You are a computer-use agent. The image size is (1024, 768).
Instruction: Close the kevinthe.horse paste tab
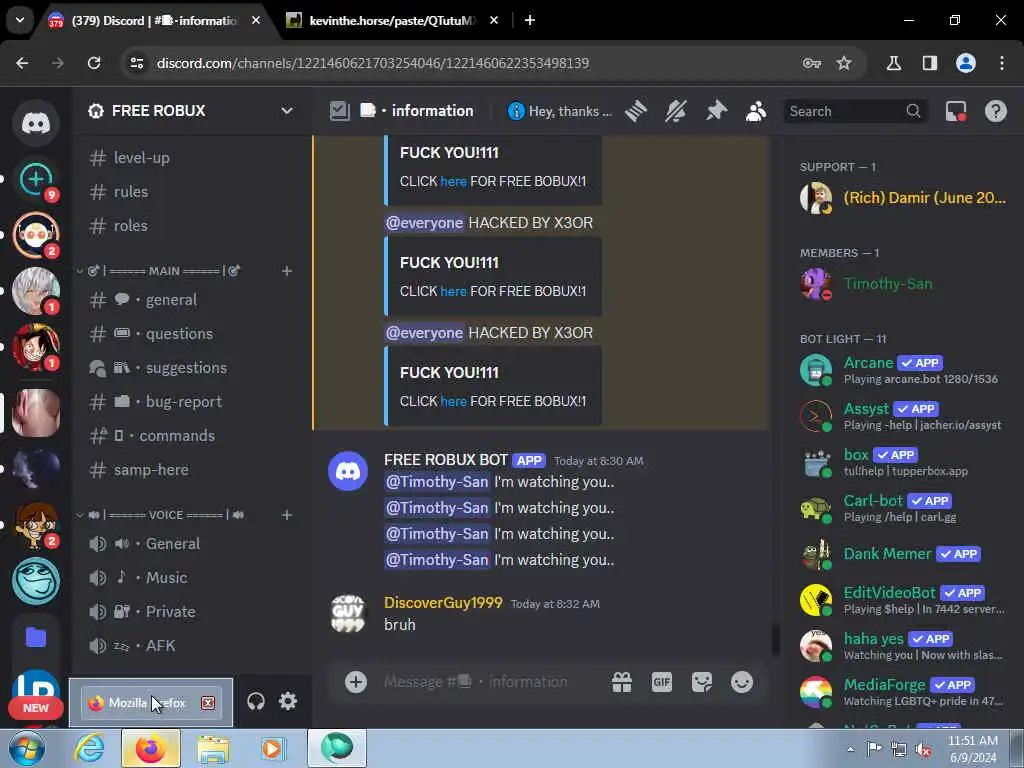[x=494, y=21]
